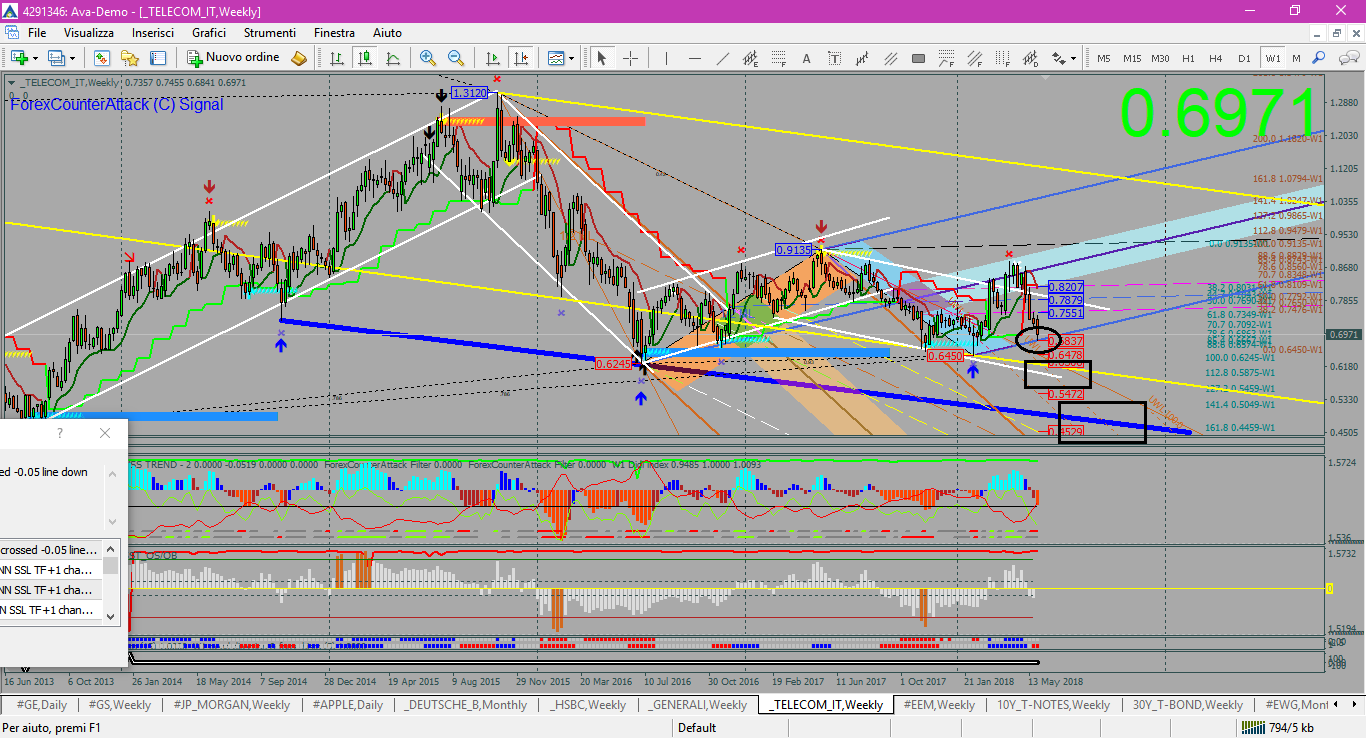Expand the new chart dropdown arrow
The image size is (1366, 738).
click(35, 58)
